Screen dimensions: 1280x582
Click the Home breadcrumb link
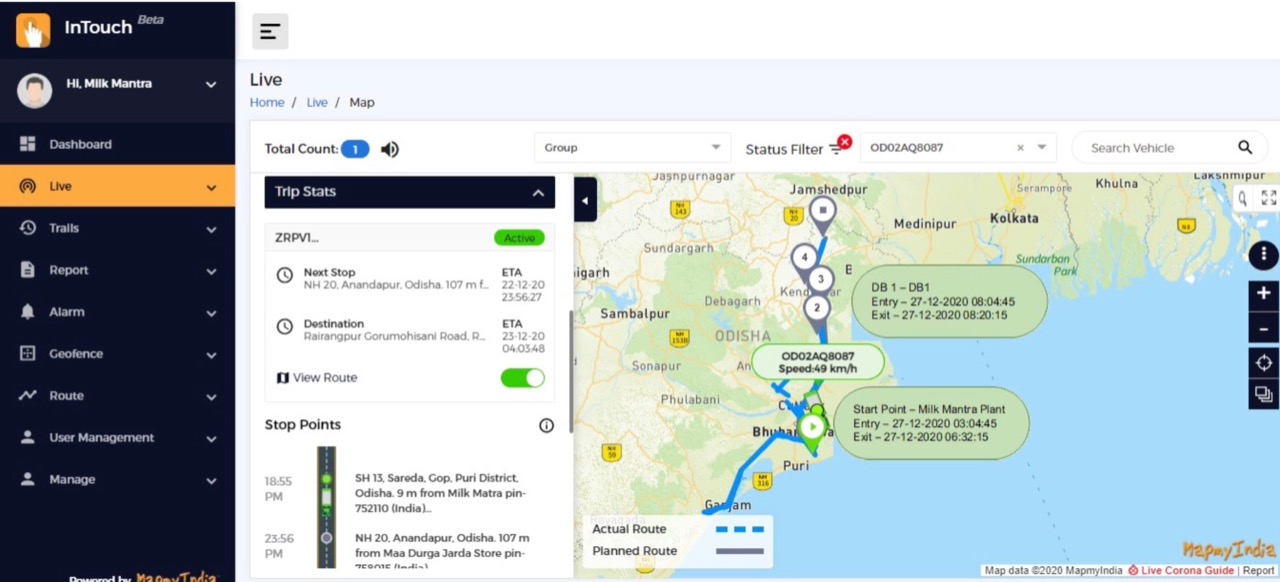(266, 102)
